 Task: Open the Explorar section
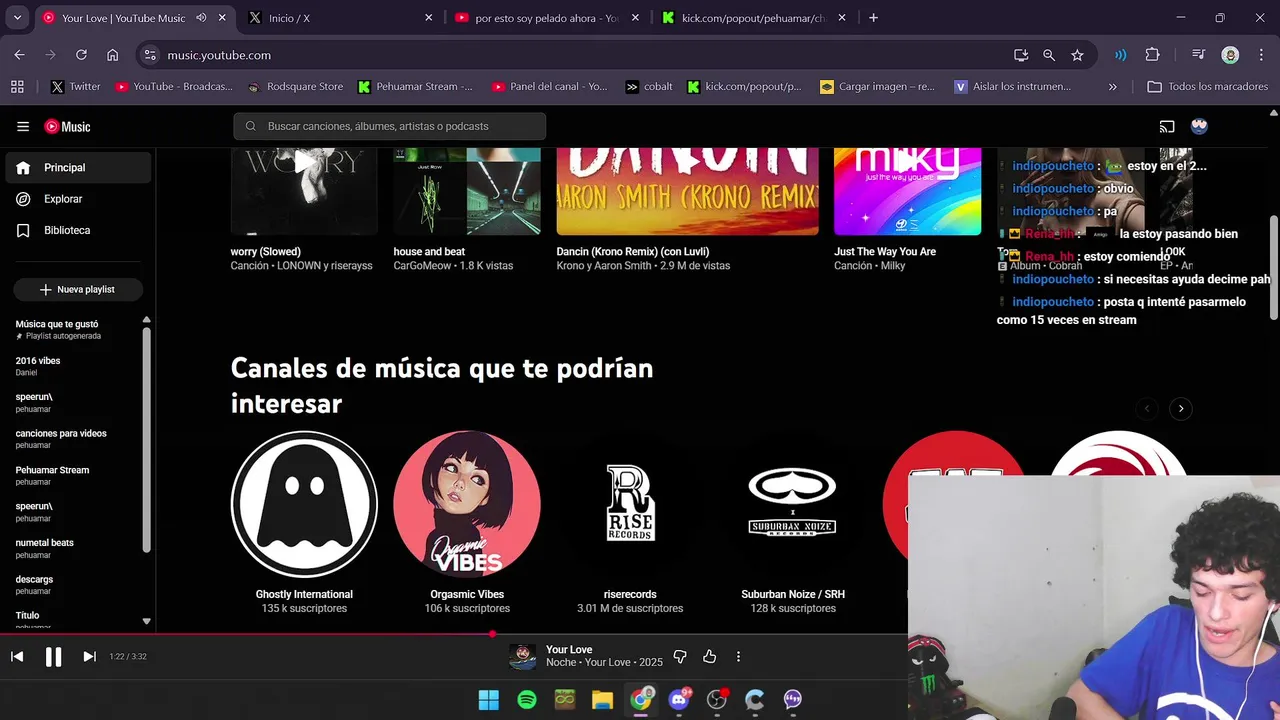coord(78,199)
